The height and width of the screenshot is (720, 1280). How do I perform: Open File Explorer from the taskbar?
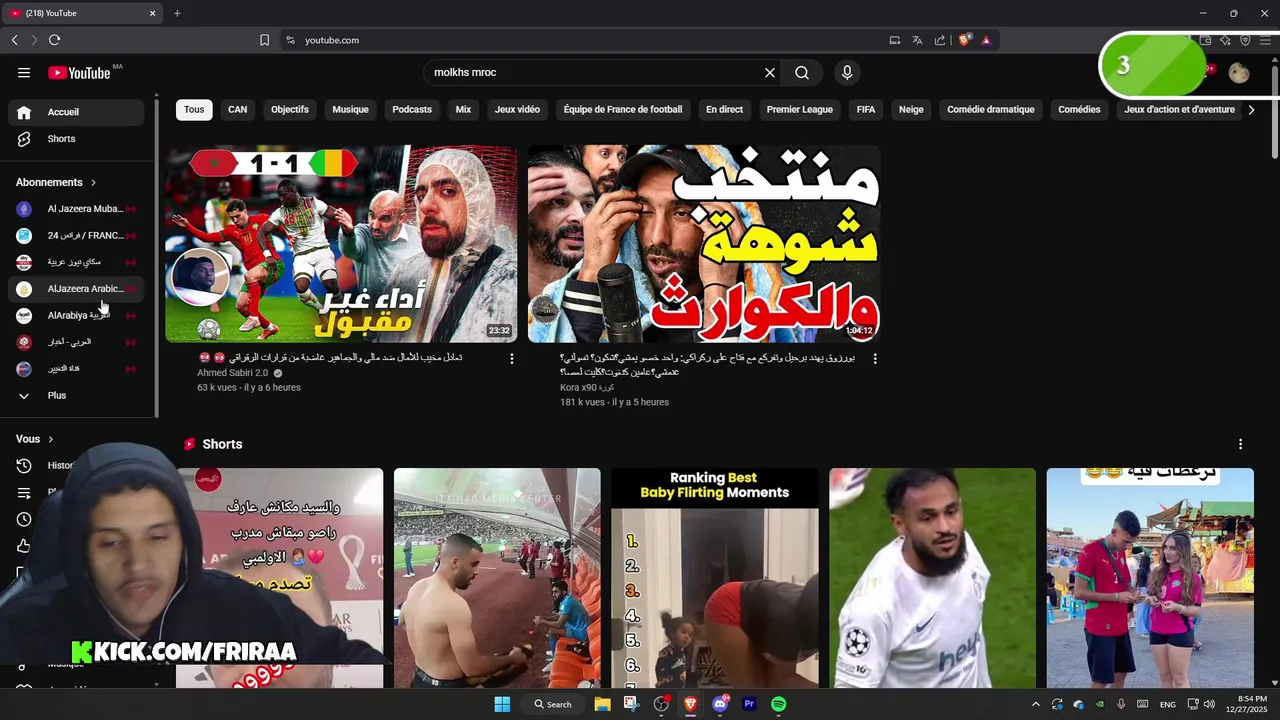tap(602, 704)
